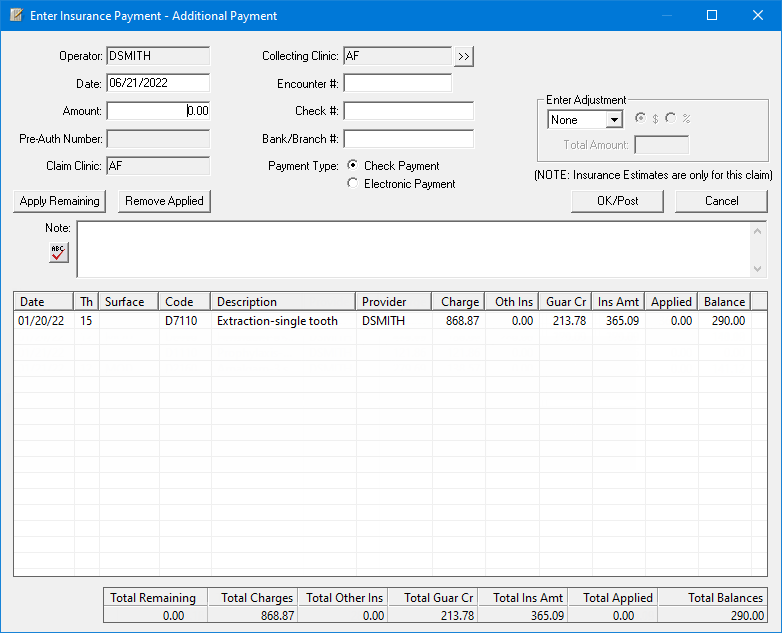
Task: Click the Provider column header
Action: click(393, 302)
